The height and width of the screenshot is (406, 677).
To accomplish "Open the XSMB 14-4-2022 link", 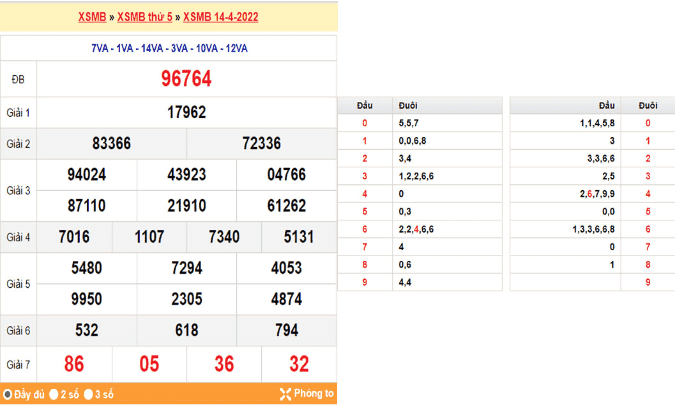I will pyautogui.click(x=221, y=18).
